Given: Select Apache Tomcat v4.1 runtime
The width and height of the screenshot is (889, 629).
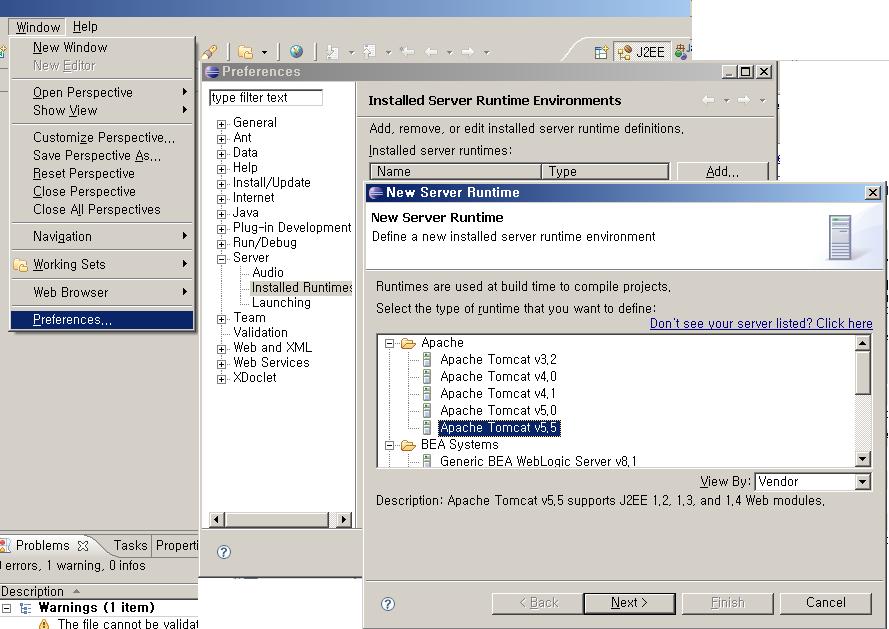Looking at the screenshot, I should [498, 394].
